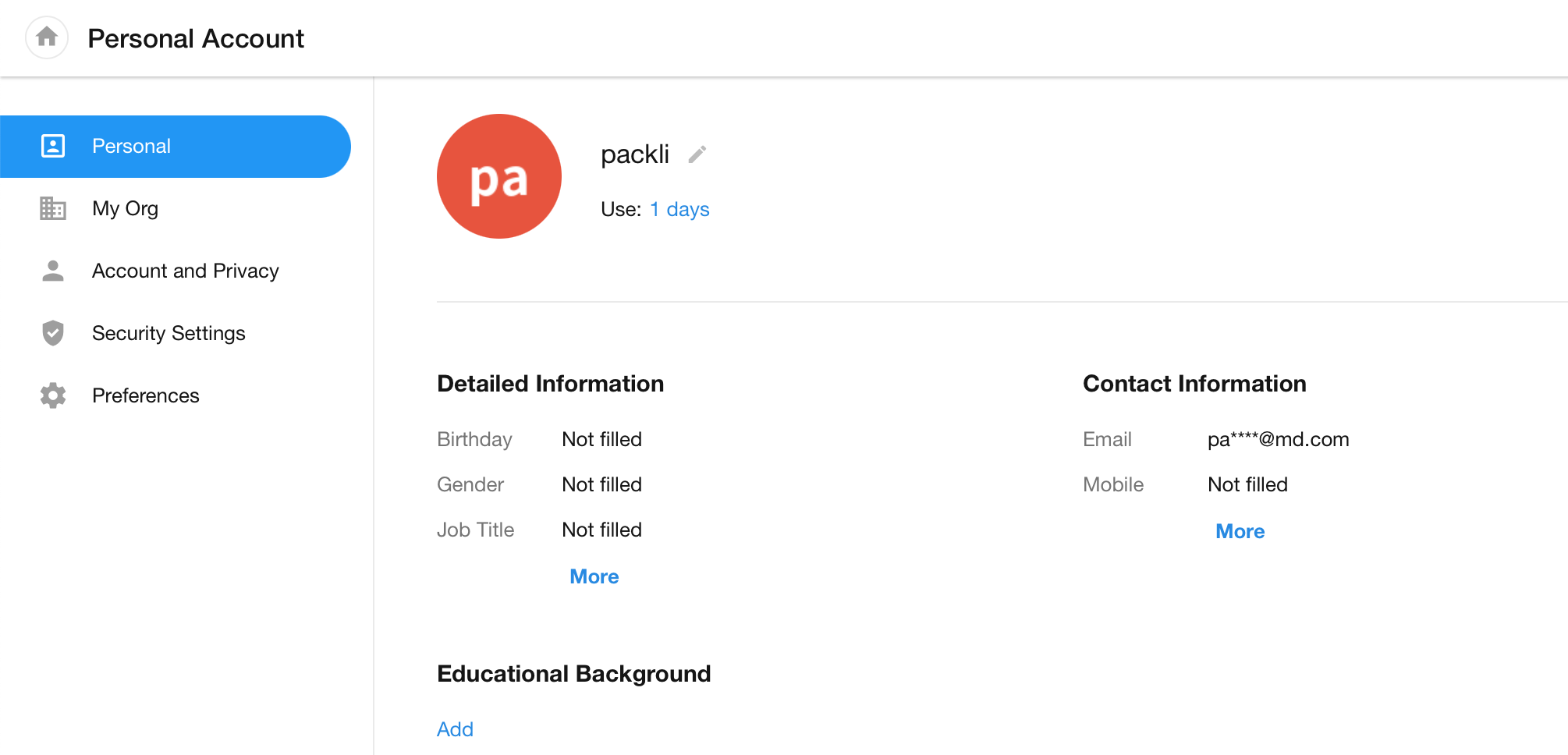Select the masked email pa****@md.com
The height and width of the screenshot is (755, 1568).
(1279, 439)
